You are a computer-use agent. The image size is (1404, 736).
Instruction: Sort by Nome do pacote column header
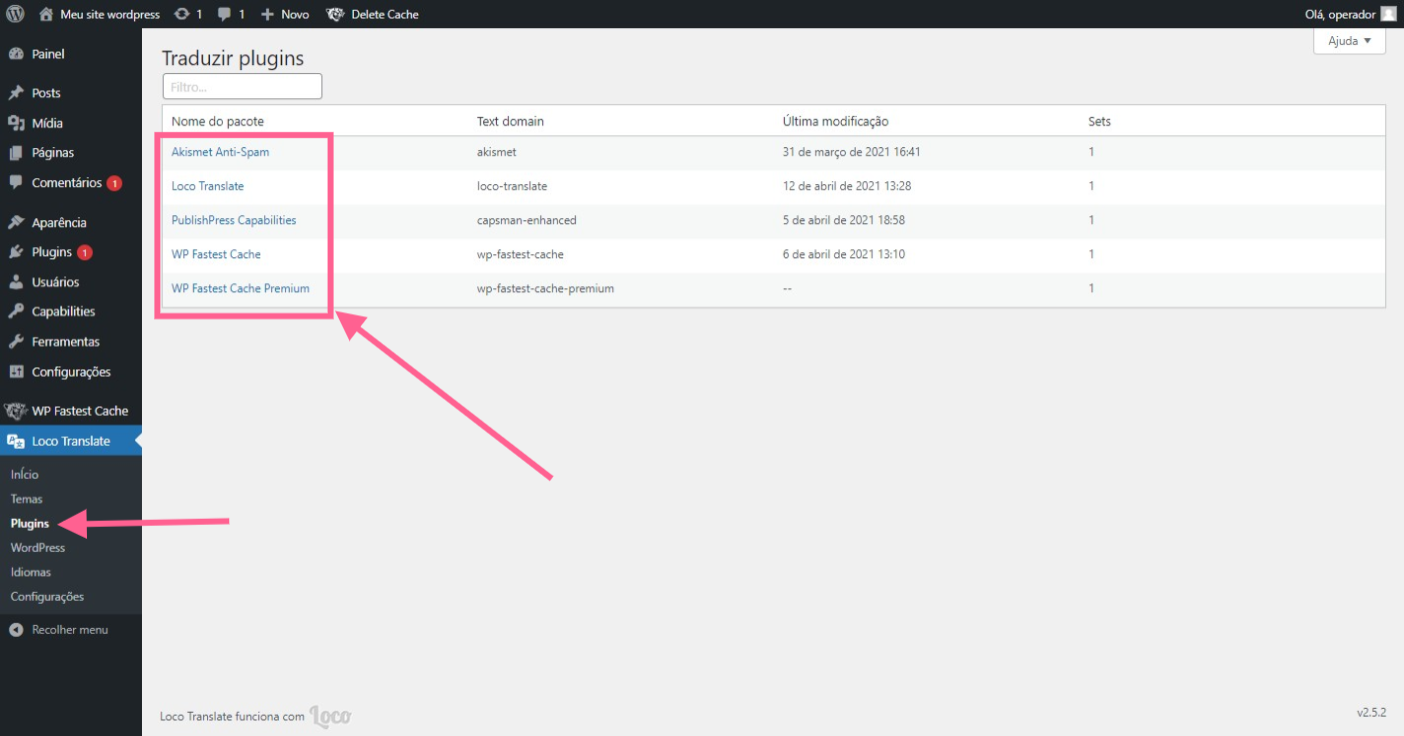(x=217, y=122)
